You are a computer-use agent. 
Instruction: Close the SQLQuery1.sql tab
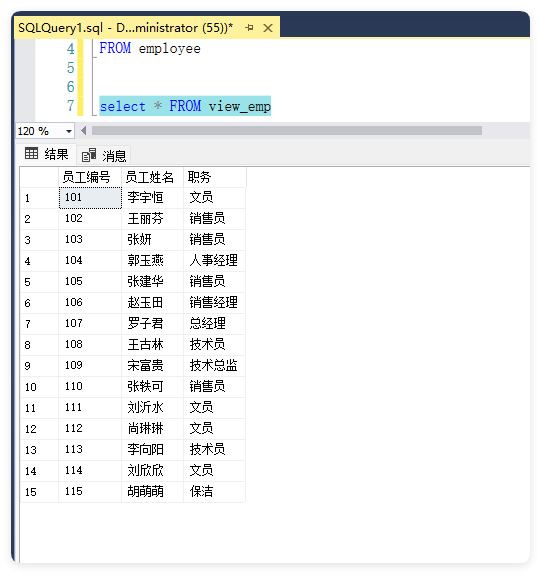tap(268, 28)
